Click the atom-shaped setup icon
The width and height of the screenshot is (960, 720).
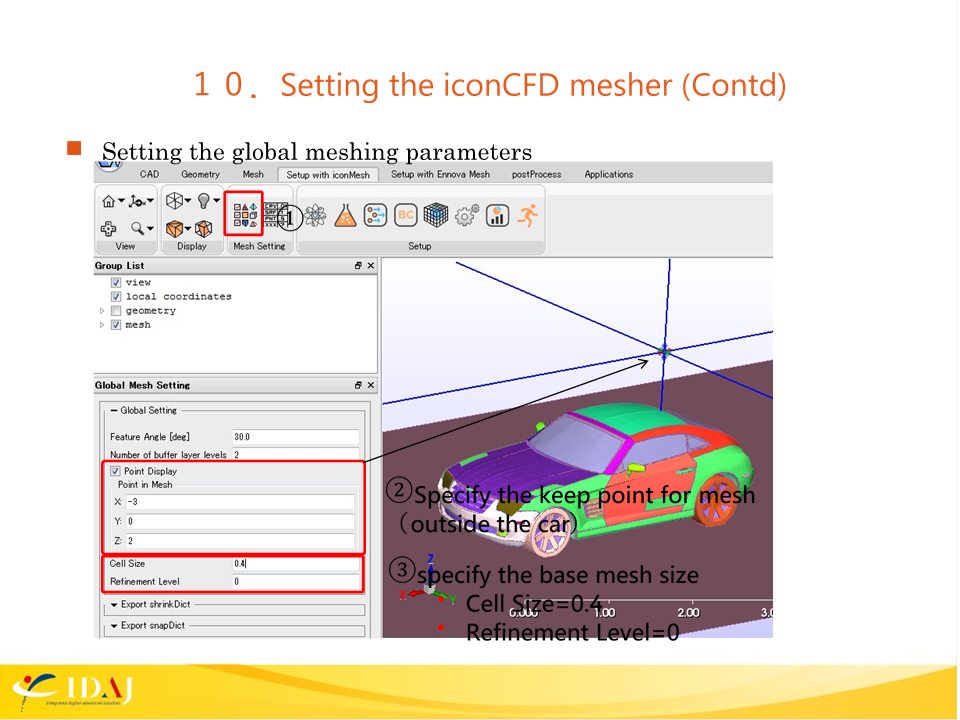pos(316,215)
